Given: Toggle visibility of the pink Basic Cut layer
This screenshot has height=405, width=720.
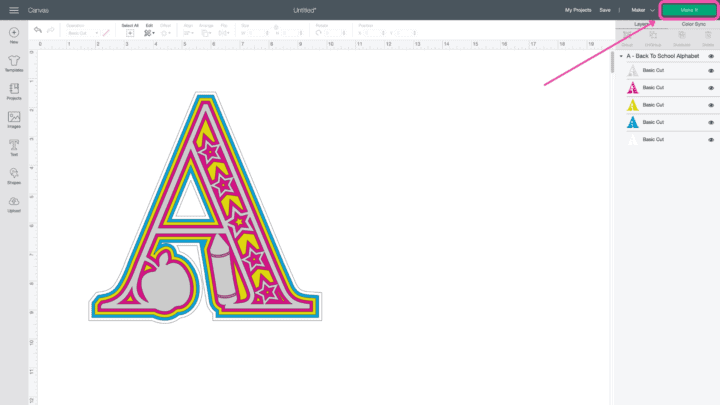Looking at the screenshot, I should pos(711,88).
